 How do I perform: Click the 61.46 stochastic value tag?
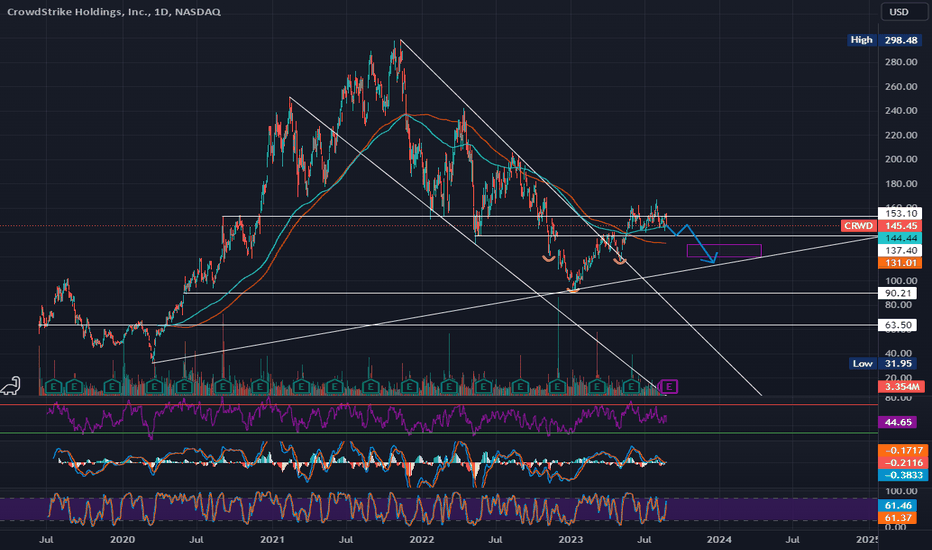point(898,505)
